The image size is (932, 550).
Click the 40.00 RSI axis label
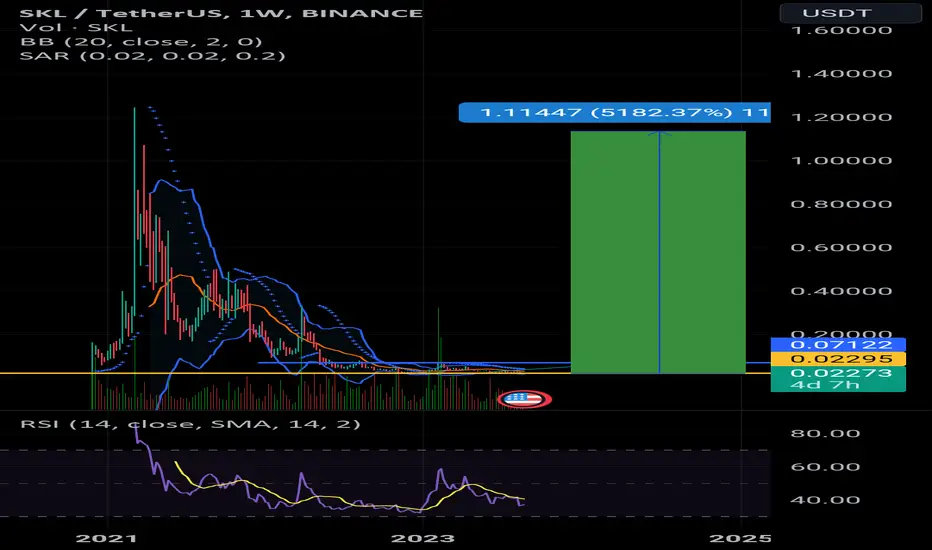826,500
